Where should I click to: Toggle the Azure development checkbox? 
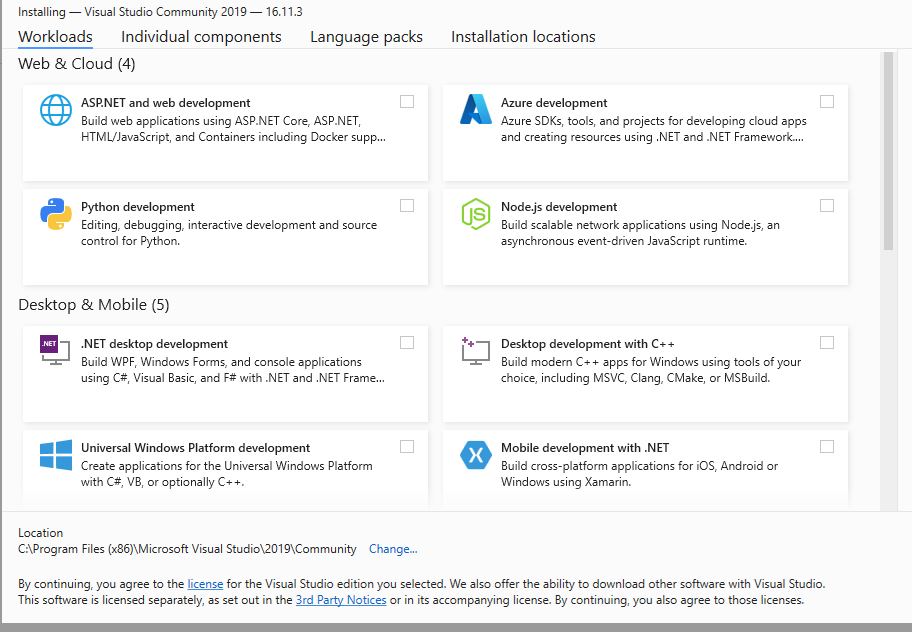pos(827,102)
